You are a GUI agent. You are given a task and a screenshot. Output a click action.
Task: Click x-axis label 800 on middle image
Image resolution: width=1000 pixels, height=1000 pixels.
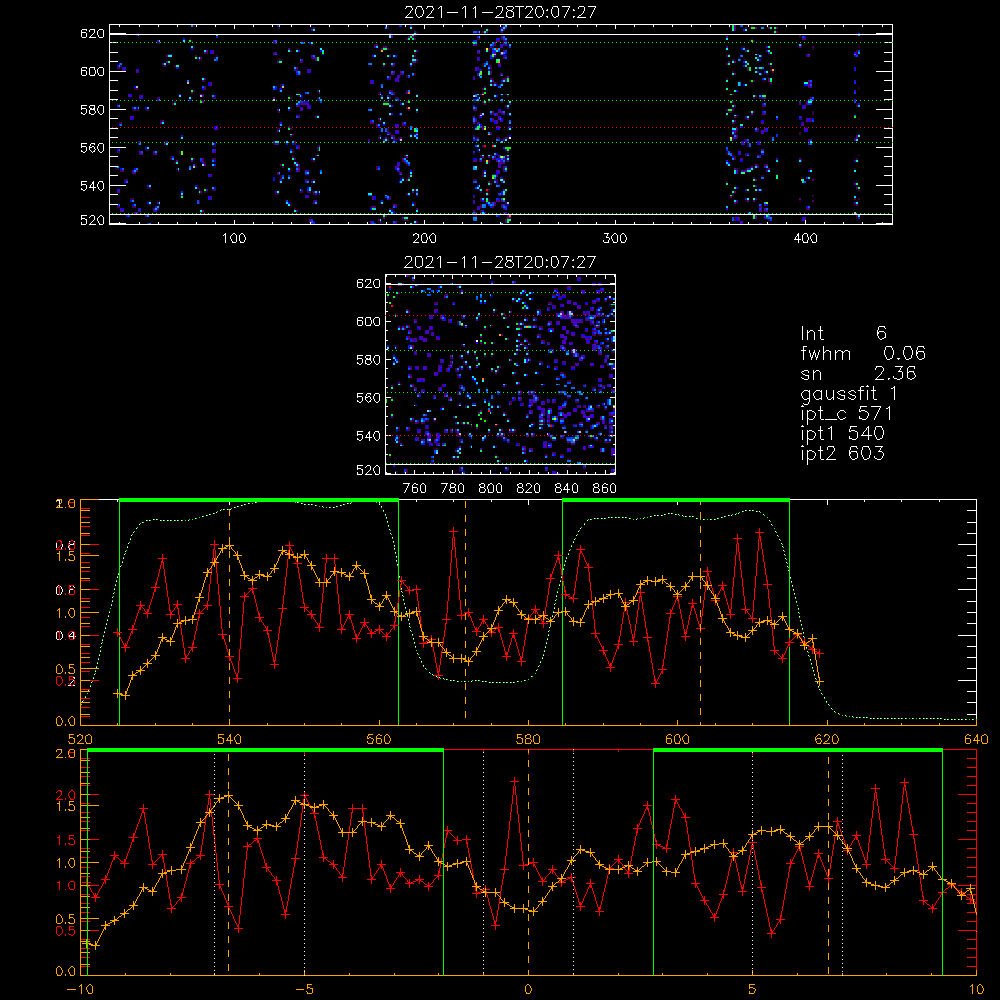[490, 489]
